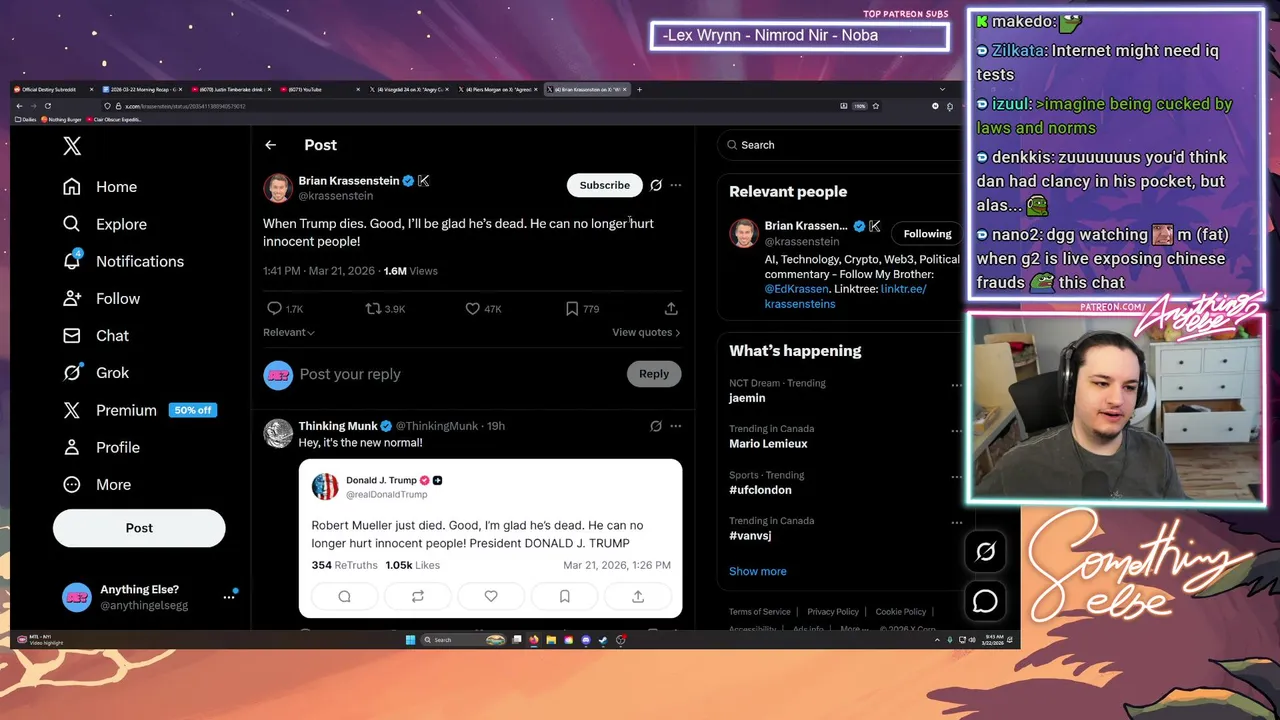The width and height of the screenshot is (1280, 720).
Task: Open jaemin trending topic
Action: (x=747, y=398)
